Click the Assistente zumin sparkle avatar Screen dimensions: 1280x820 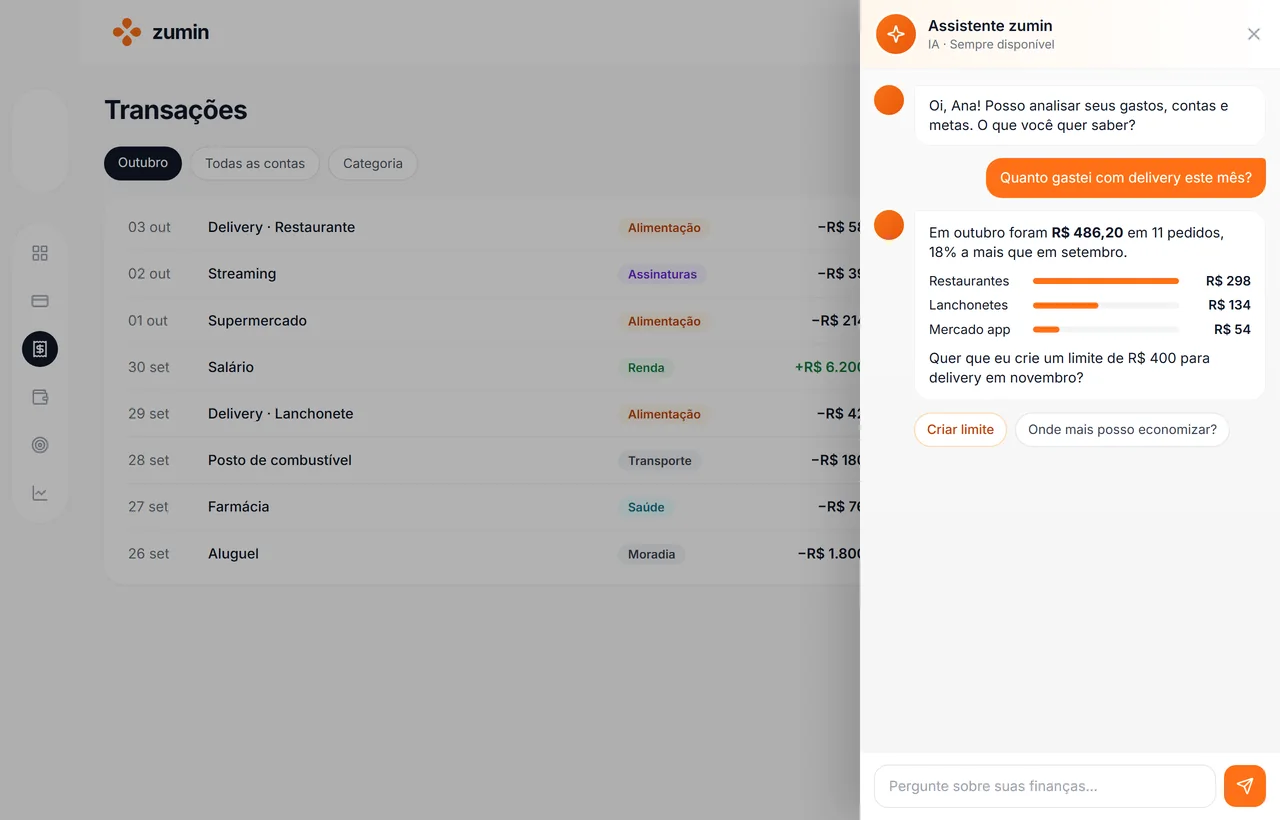[x=896, y=34]
